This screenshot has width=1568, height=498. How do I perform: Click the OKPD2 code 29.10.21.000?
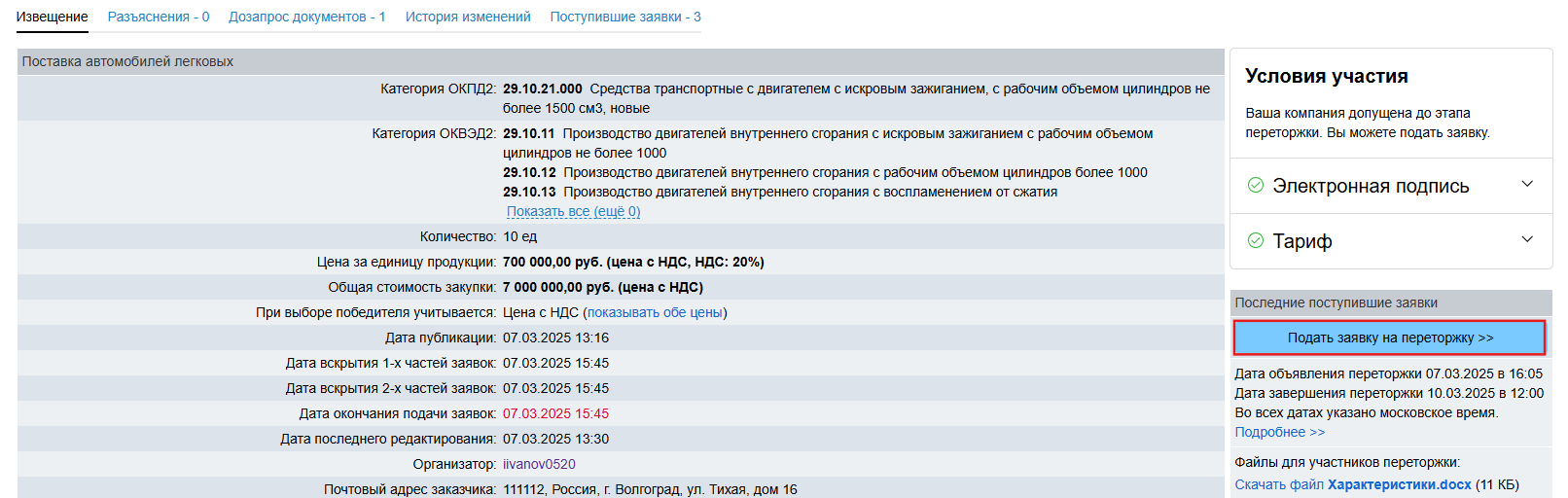pyautogui.click(x=543, y=89)
